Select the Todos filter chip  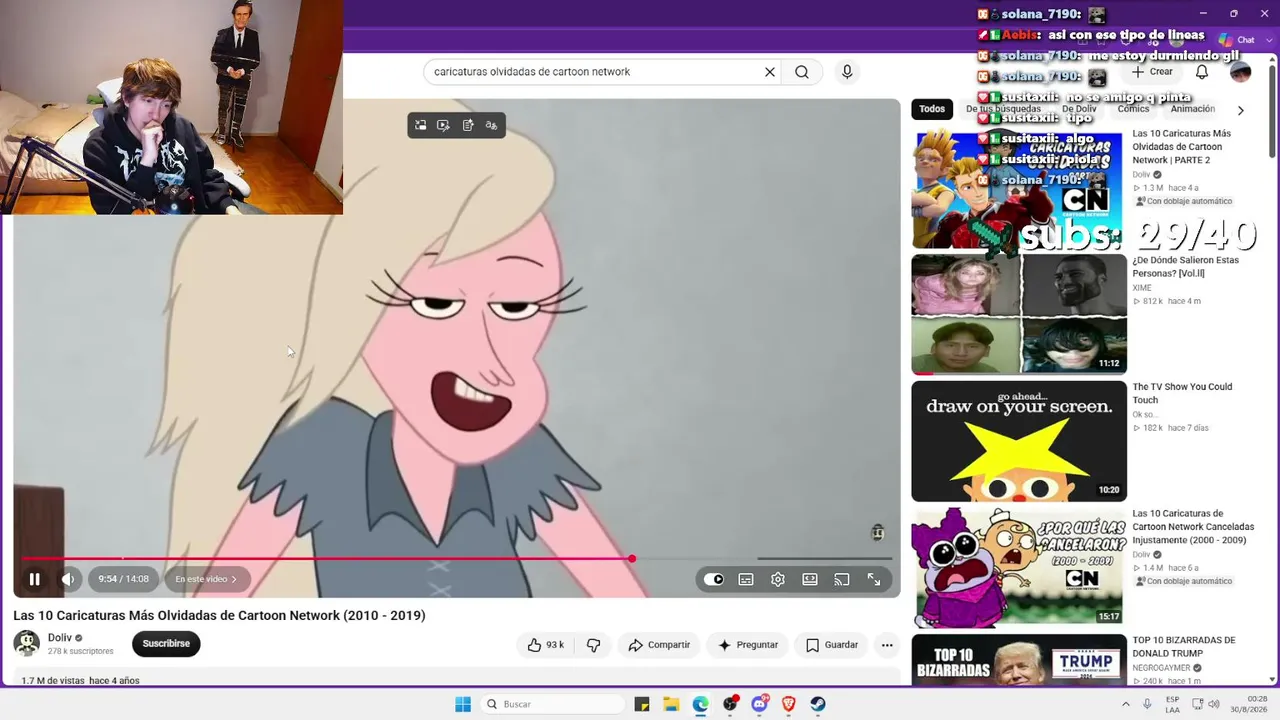(932, 109)
